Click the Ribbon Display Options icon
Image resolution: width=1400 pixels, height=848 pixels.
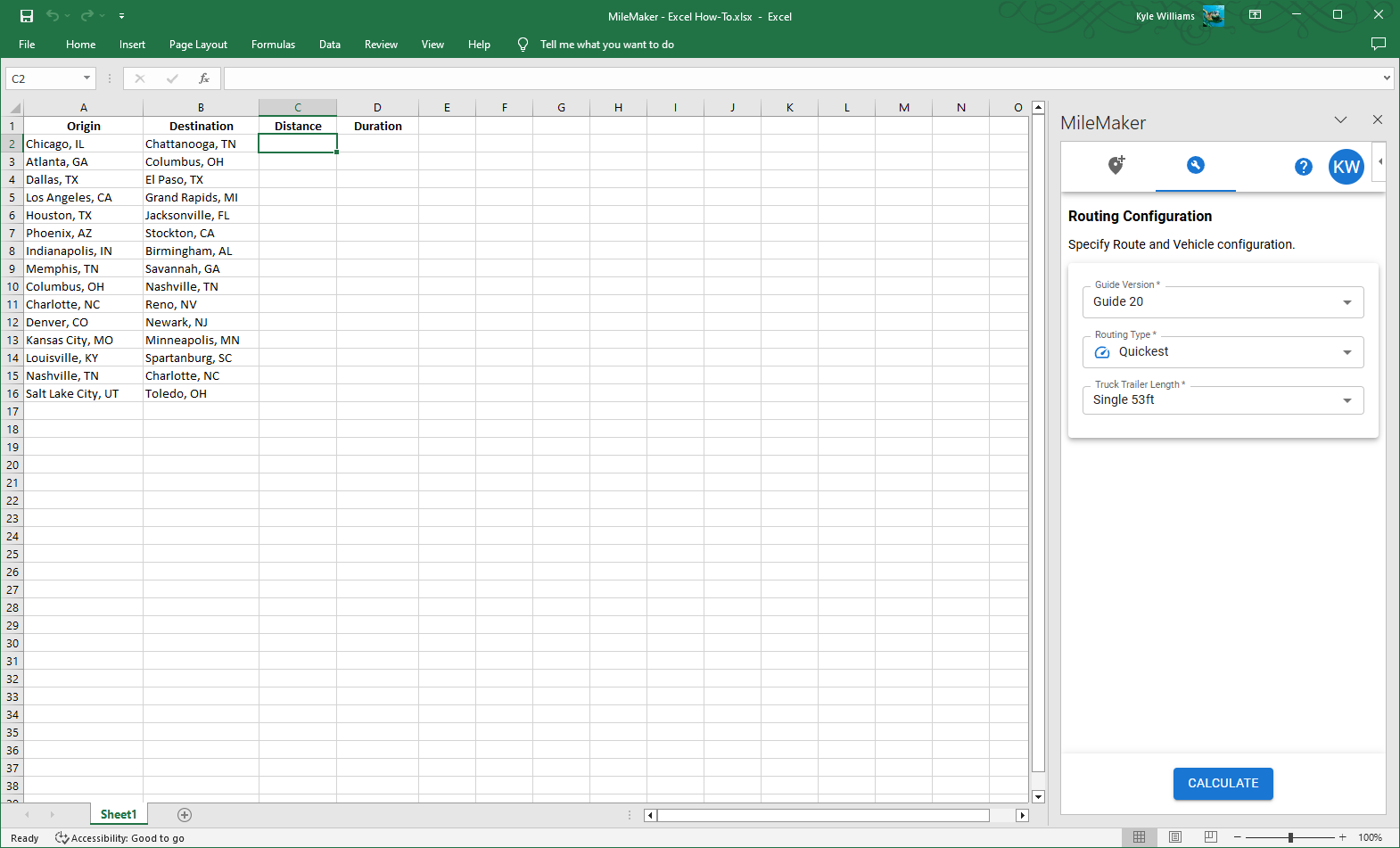1255,15
